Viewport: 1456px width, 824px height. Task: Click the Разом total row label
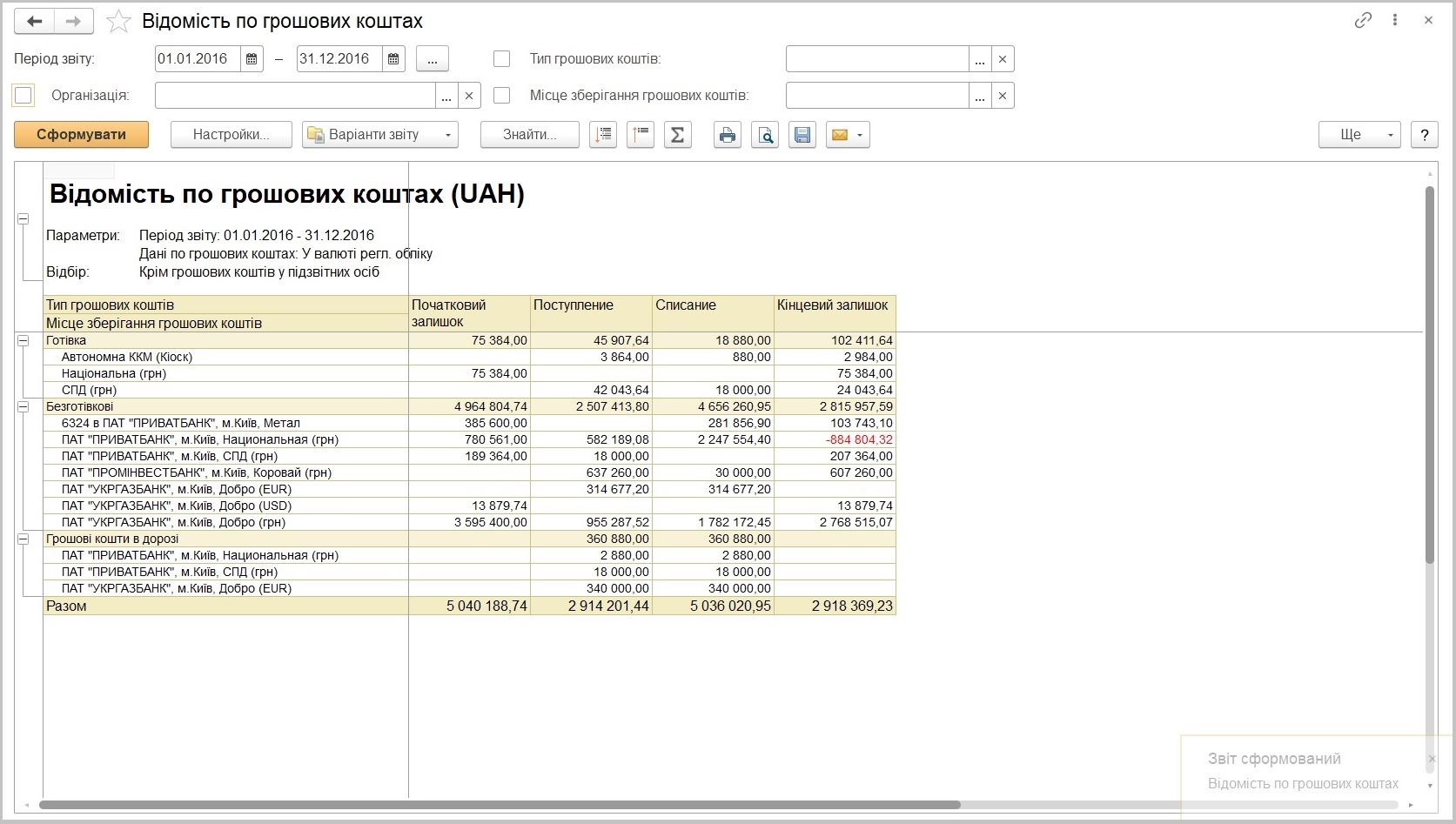(x=66, y=606)
